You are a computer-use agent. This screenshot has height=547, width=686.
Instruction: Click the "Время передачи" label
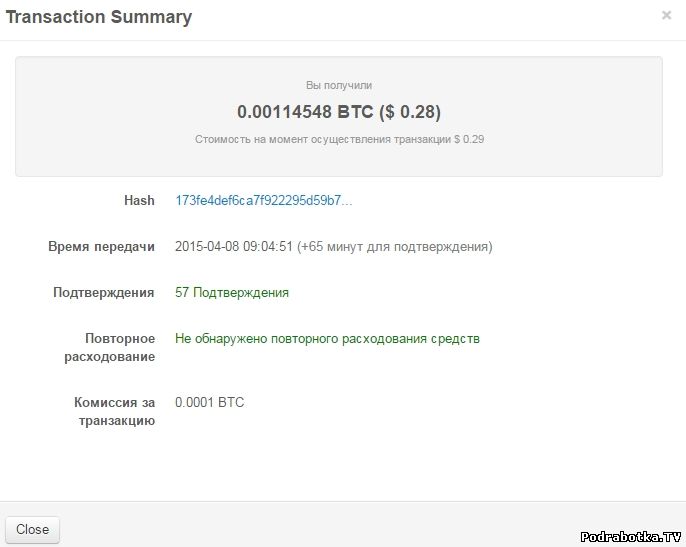coord(101,246)
